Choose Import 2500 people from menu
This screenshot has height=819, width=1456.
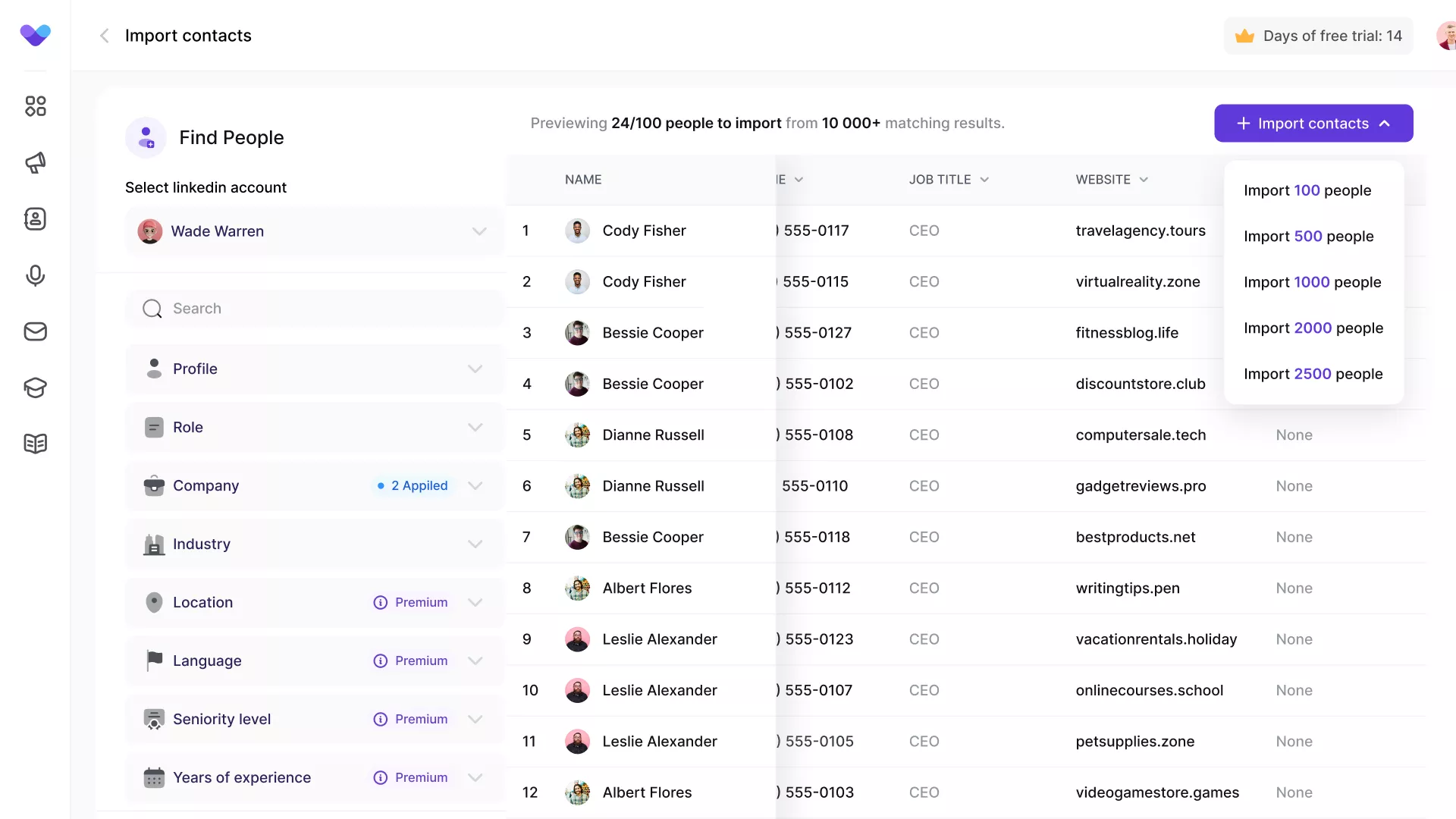[1313, 374]
